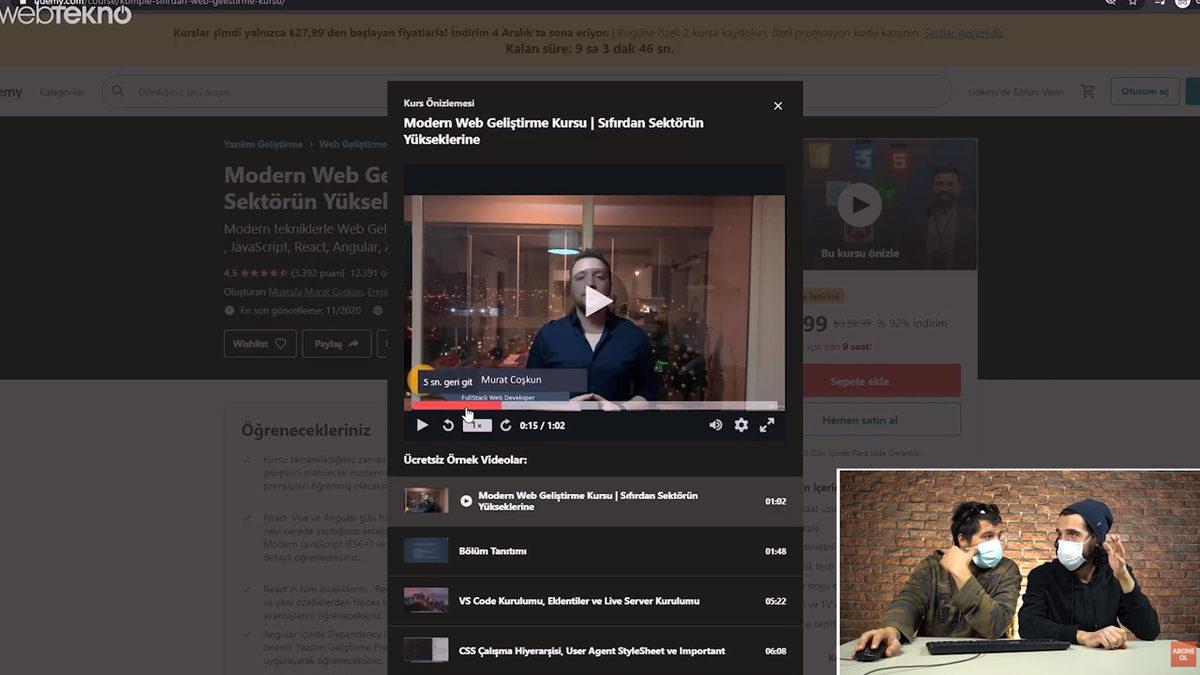1200x675 pixels.
Task: Click the rewind 5 seconds icon
Action: [448, 425]
